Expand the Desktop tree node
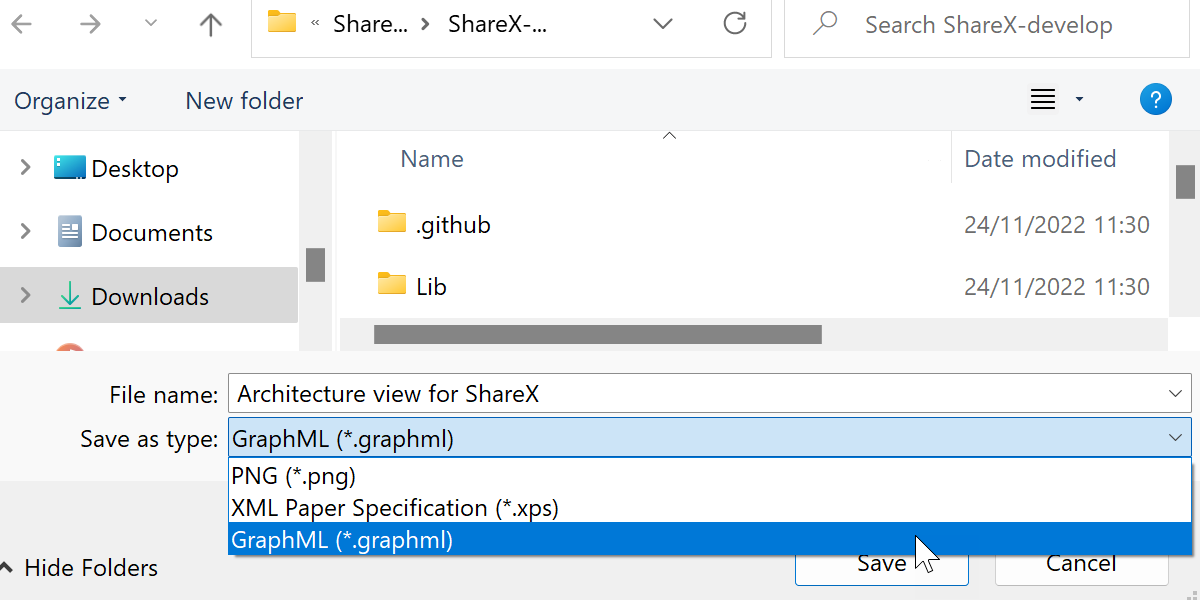The image size is (1200, 600). (x=26, y=168)
